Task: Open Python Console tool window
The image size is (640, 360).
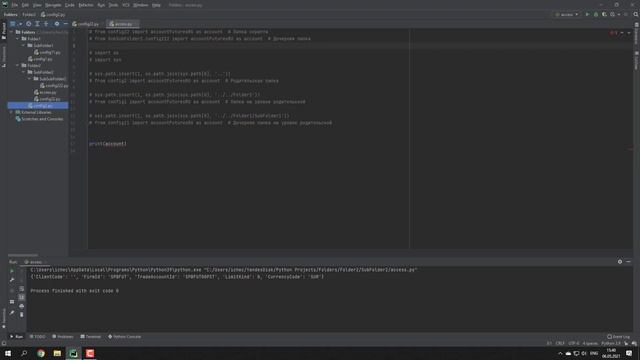Action: pos(124,337)
